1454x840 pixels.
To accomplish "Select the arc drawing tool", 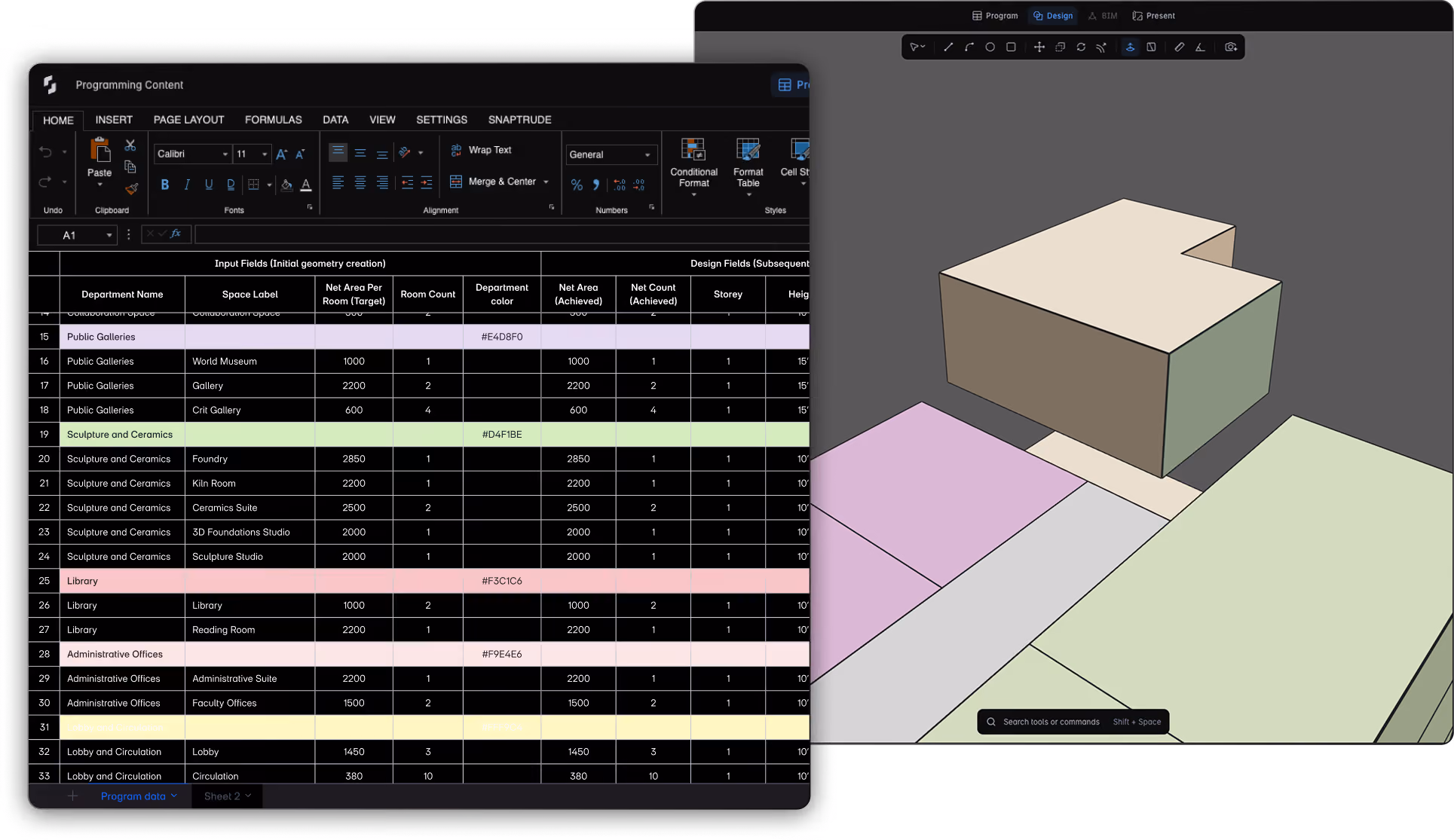I will (x=969, y=47).
